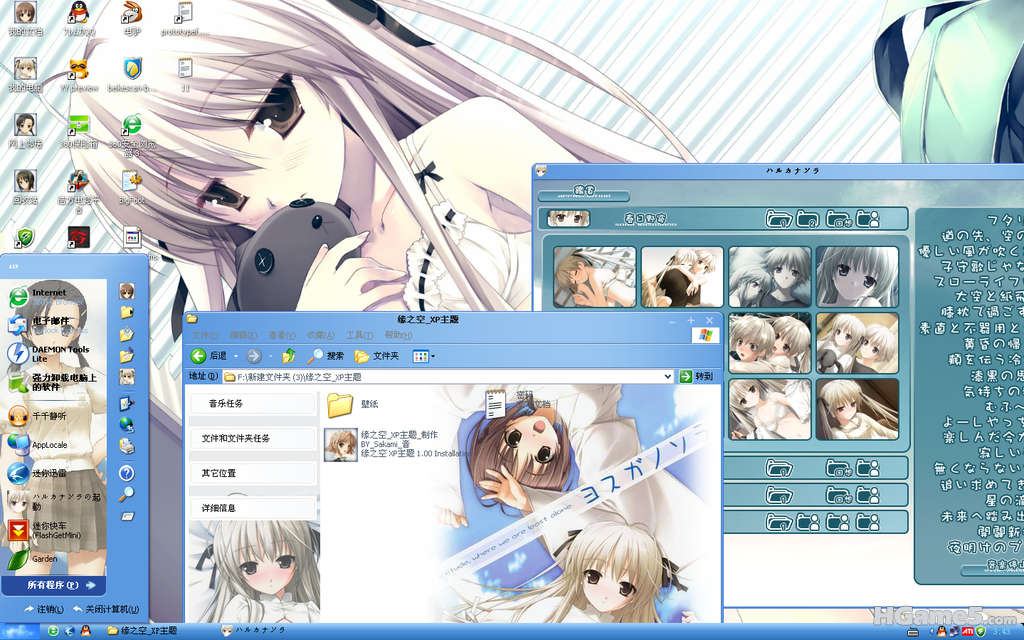
Task: Open 春日野穹 CG folder 2 icon
Action: 808,219
